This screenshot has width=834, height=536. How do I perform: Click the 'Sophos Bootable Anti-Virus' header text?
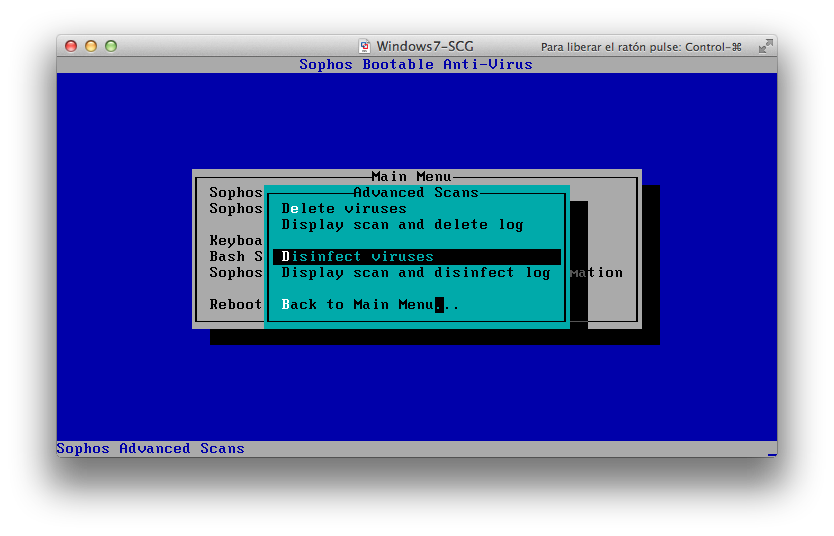tap(416, 64)
